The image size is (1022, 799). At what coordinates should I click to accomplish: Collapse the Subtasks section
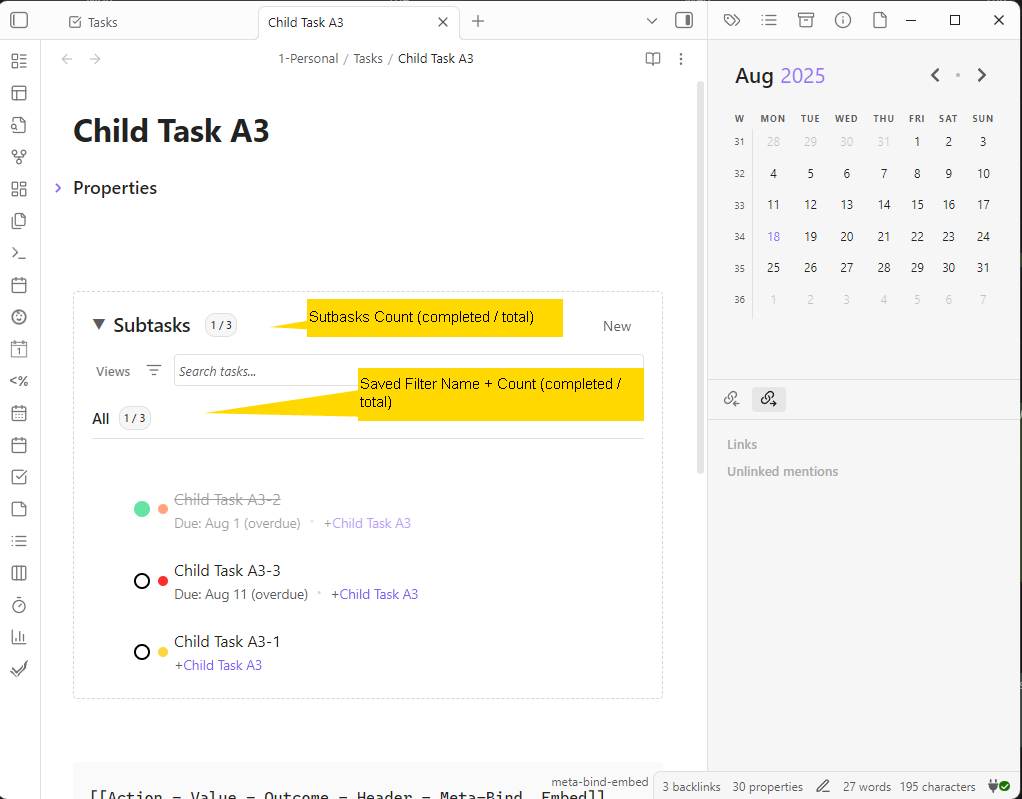point(98,324)
